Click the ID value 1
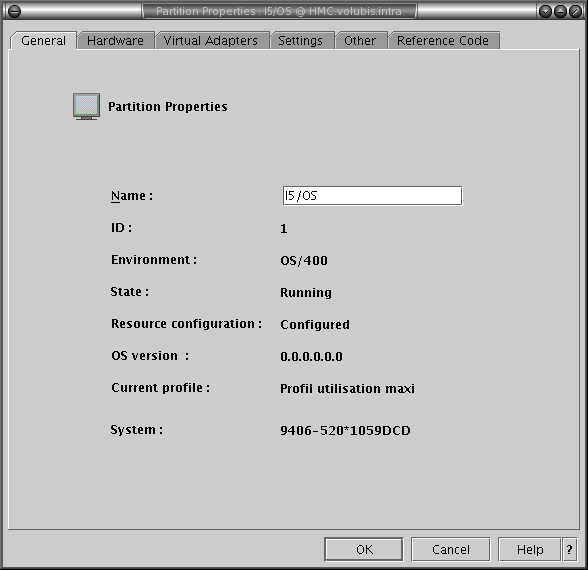 tap(284, 228)
